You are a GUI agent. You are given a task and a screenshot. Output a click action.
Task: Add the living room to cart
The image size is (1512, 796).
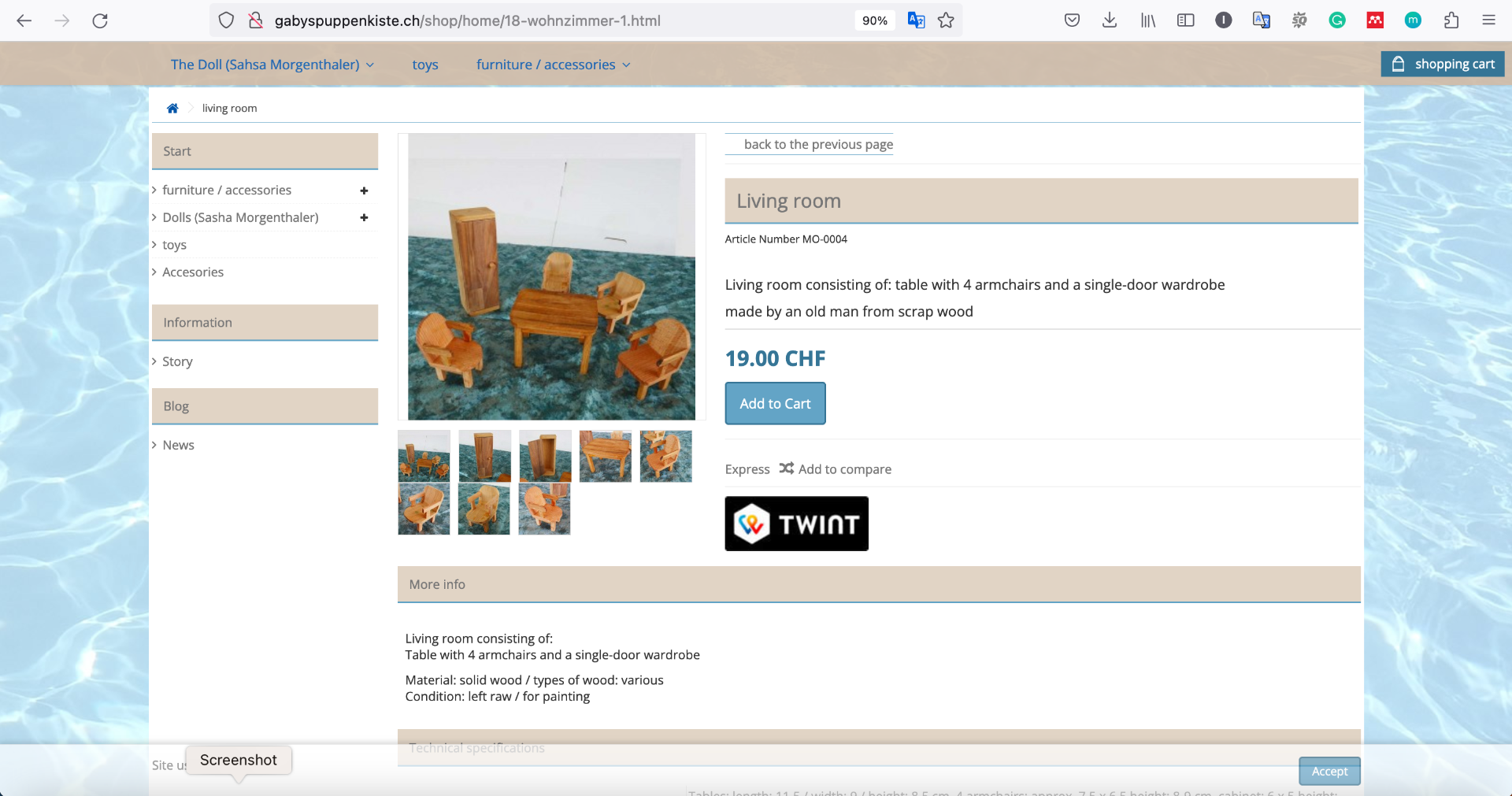(x=775, y=403)
